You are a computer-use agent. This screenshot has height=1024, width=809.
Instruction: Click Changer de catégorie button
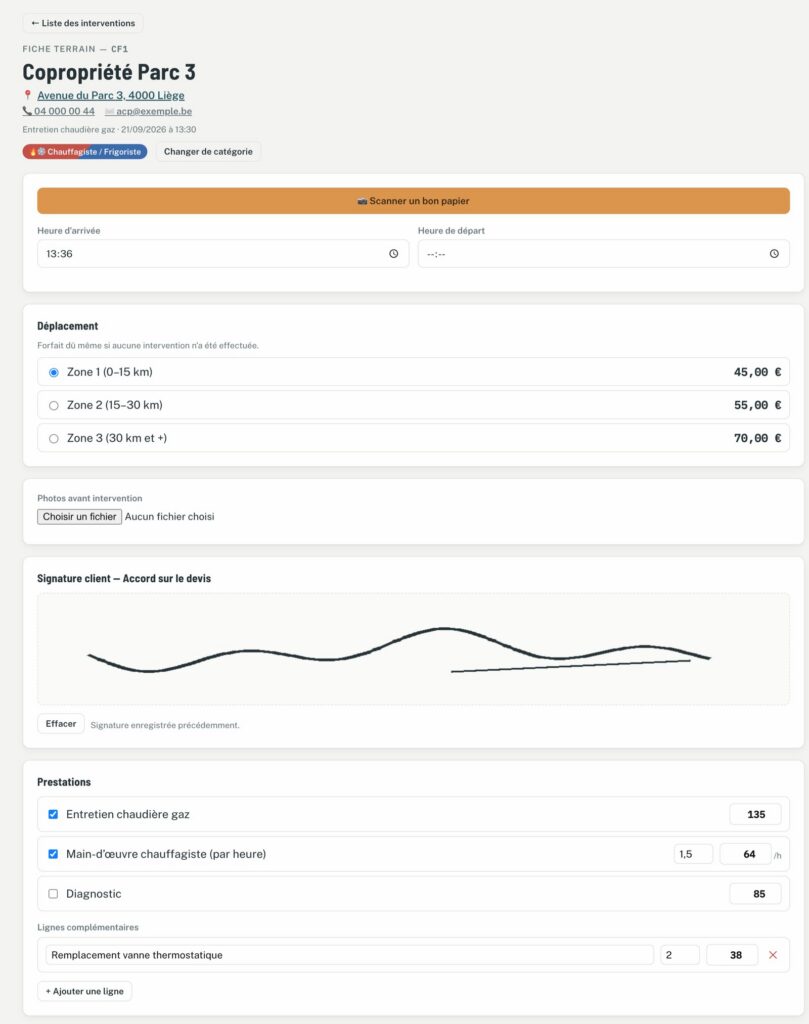click(208, 152)
